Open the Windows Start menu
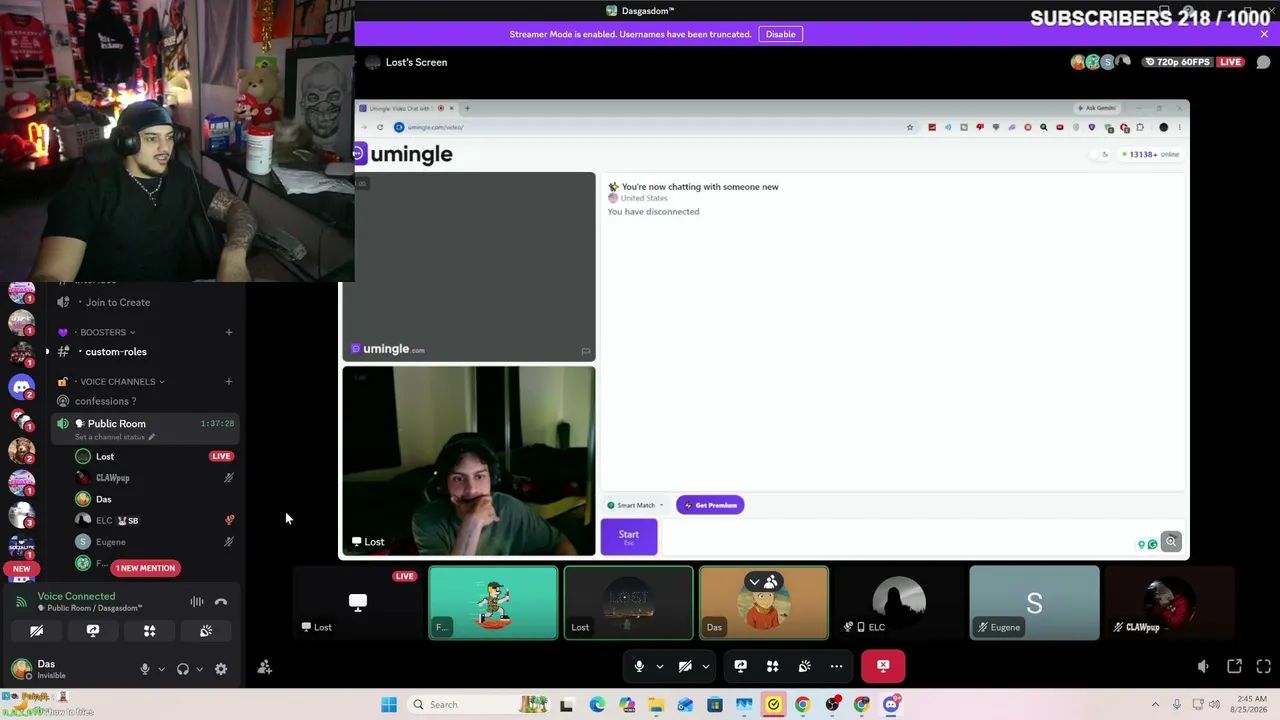Screen dimensions: 1280x720 click(389, 705)
